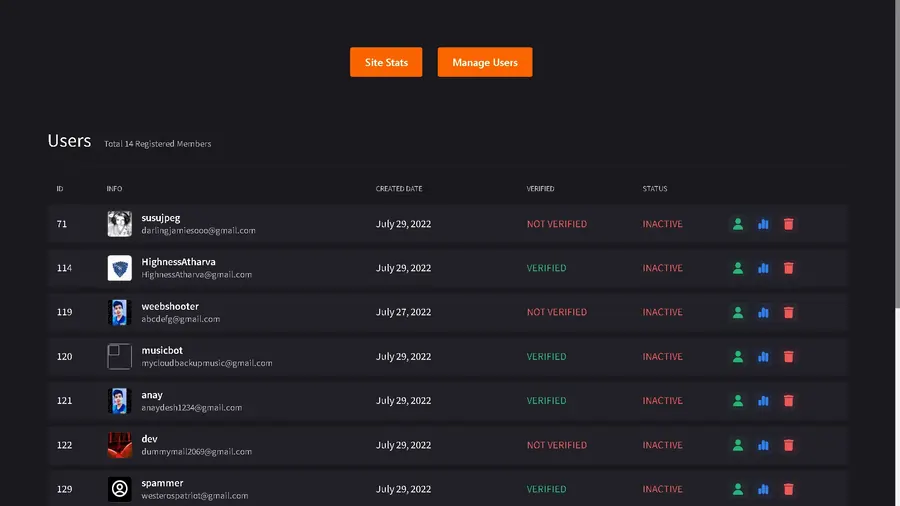Click the VERIFIED column header
This screenshot has width=900, height=506.
pyautogui.click(x=540, y=189)
